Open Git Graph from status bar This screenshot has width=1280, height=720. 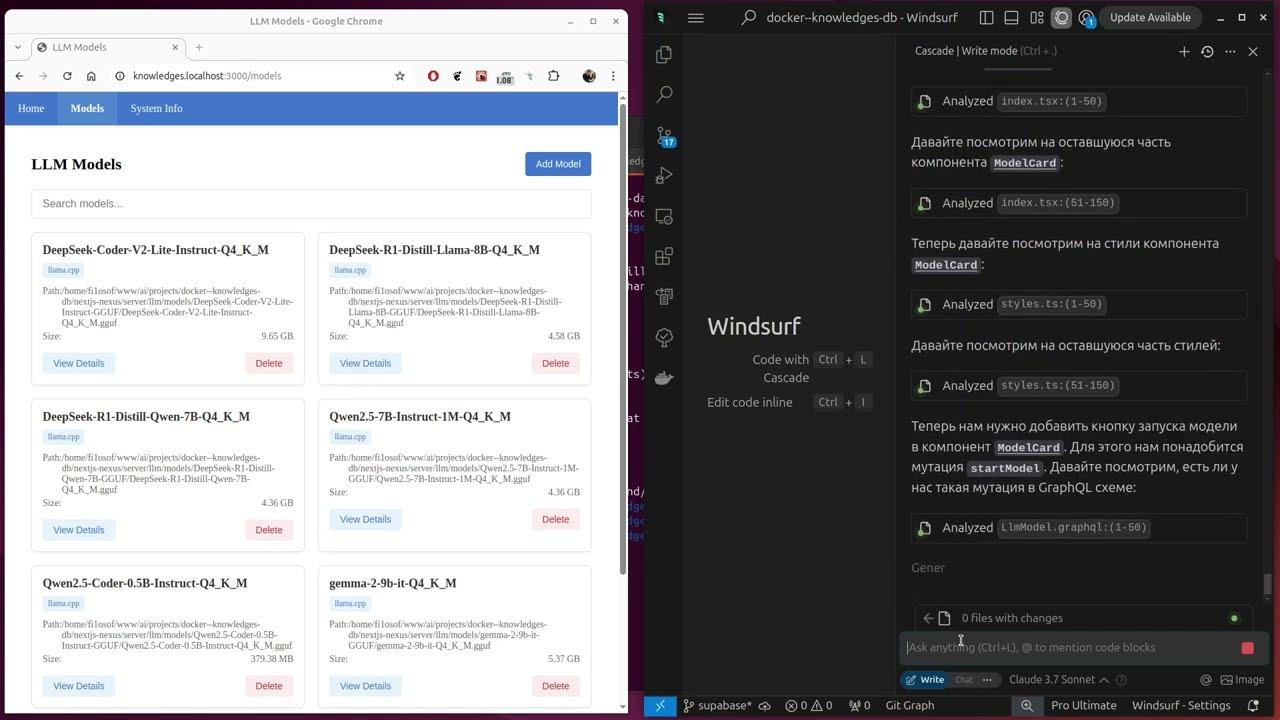[x=910, y=706]
